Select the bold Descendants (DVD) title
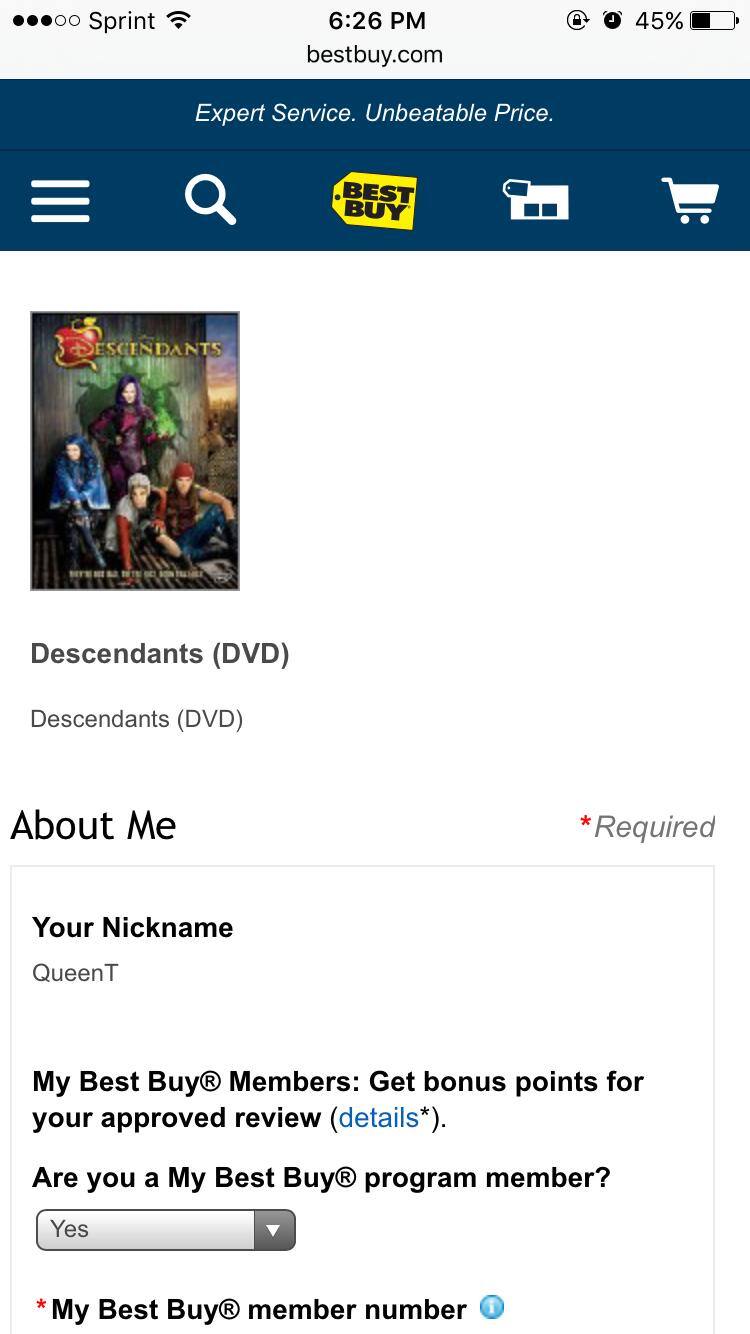Screen dimensions: 750x1334 pyautogui.click(x=160, y=654)
